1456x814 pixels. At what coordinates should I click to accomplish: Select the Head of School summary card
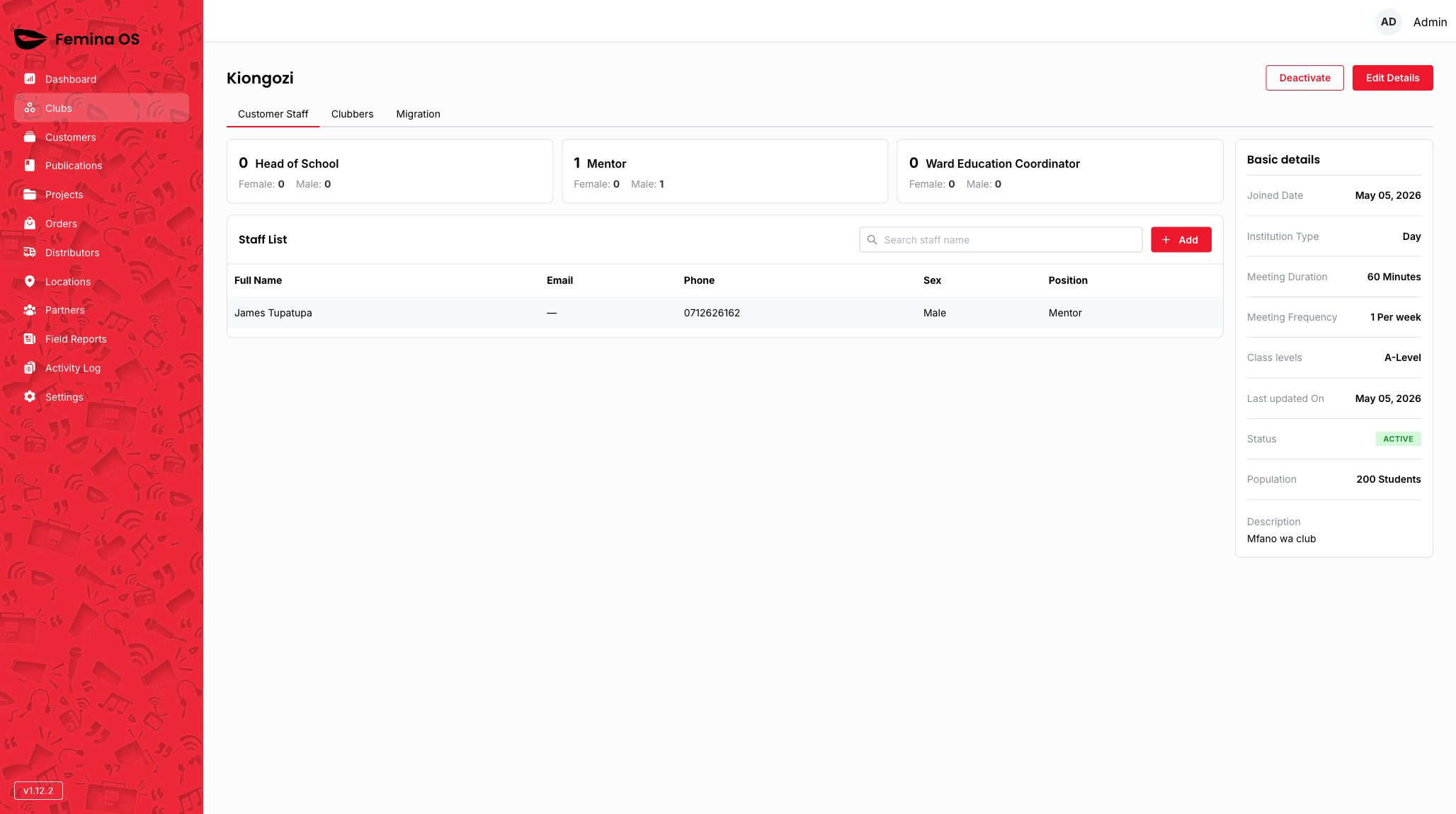coord(389,171)
